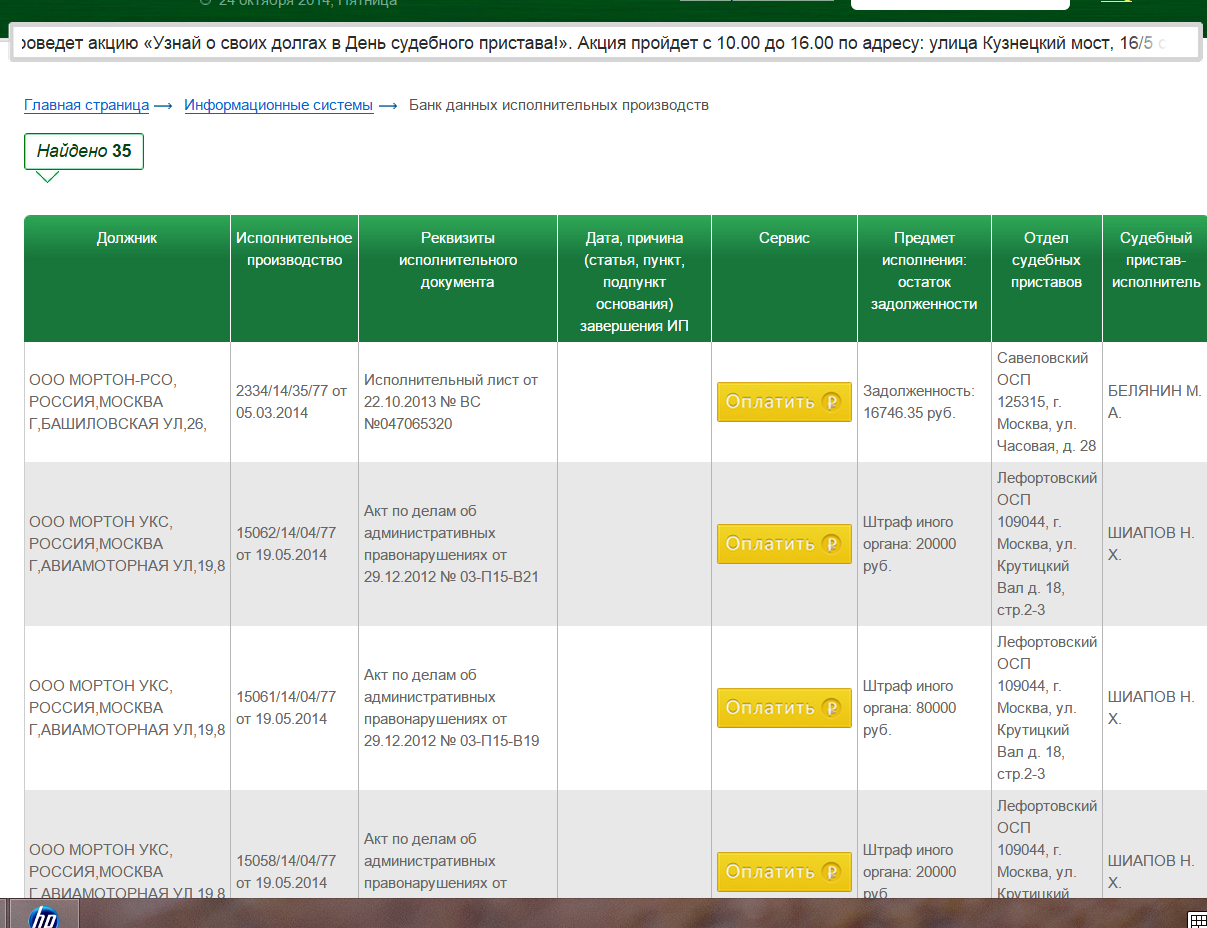Open the HP icon in the taskbar

pyautogui.click(x=44, y=915)
